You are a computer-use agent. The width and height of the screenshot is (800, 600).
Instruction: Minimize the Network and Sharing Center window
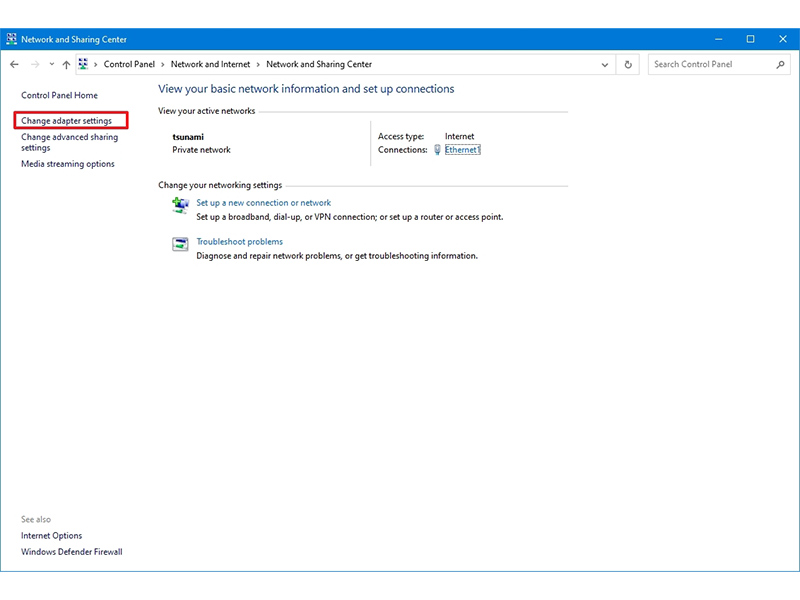coord(718,39)
